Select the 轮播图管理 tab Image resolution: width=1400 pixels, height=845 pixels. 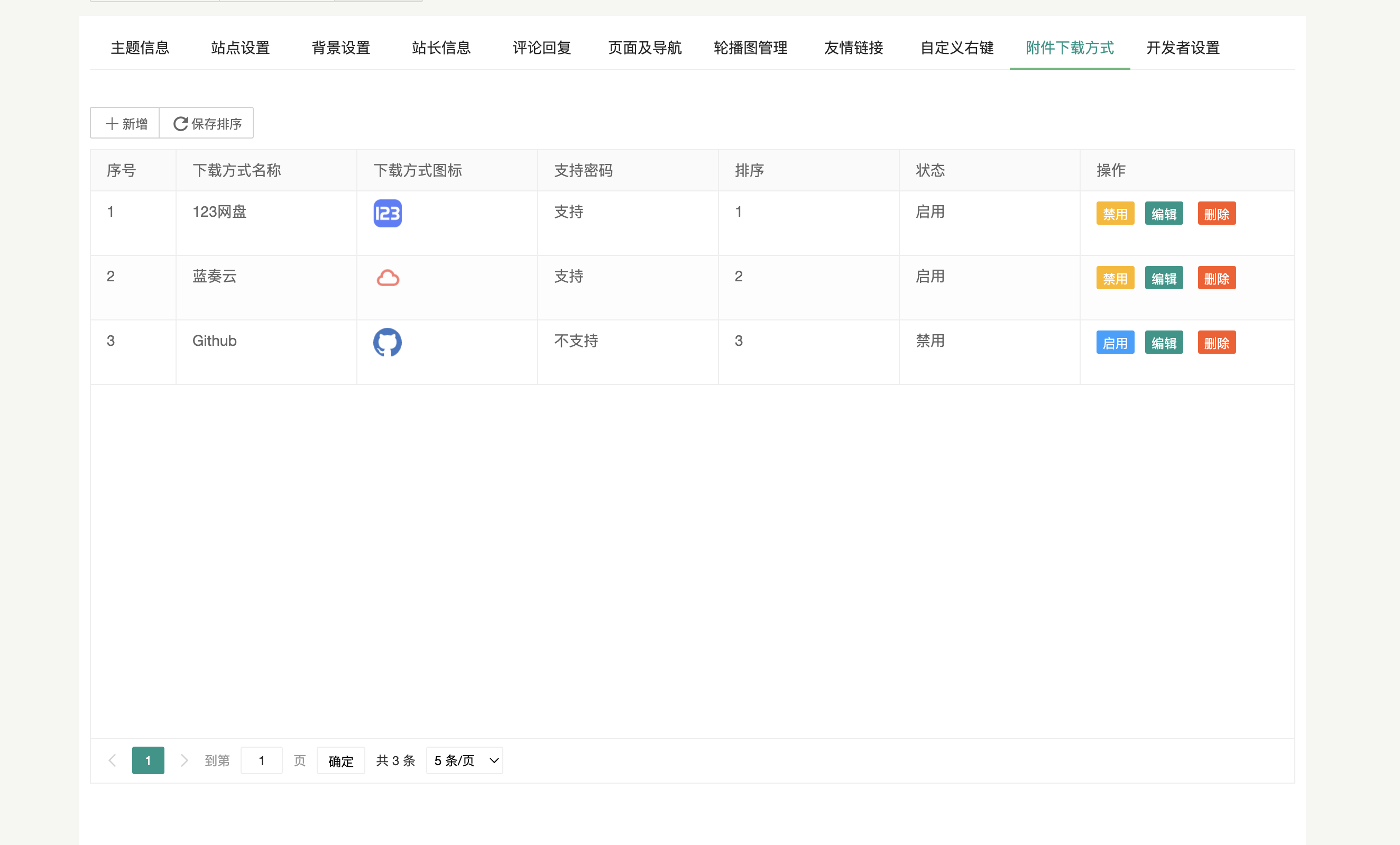(x=751, y=48)
